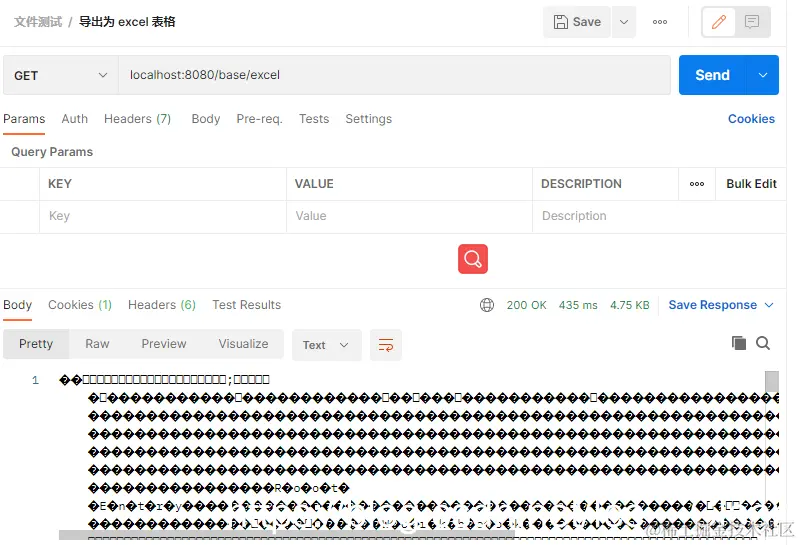Open the three-dot more actions menu near Save
Viewport: 801px width, 545px height.
click(659, 22)
